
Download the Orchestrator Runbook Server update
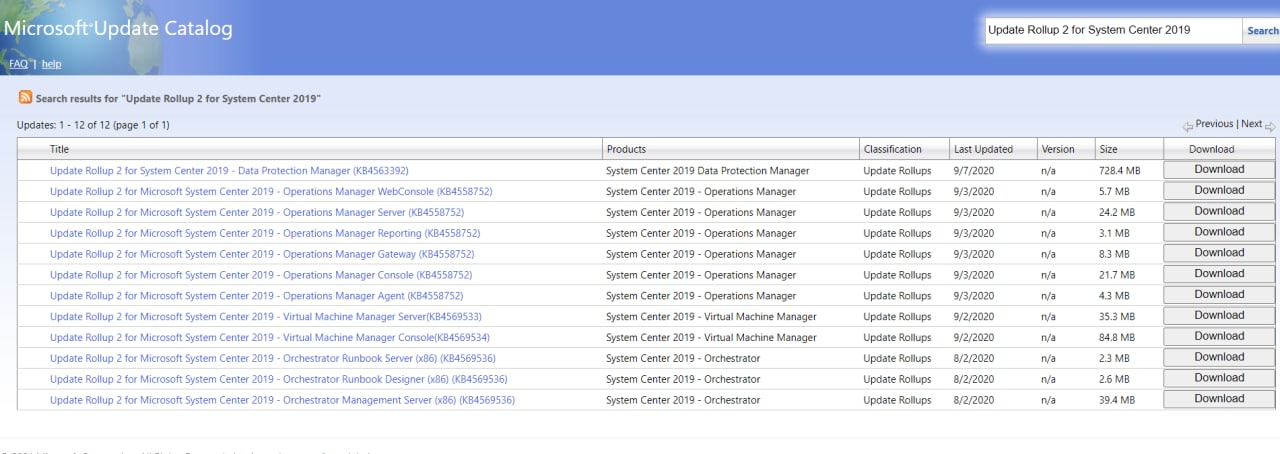[1219, 357]
